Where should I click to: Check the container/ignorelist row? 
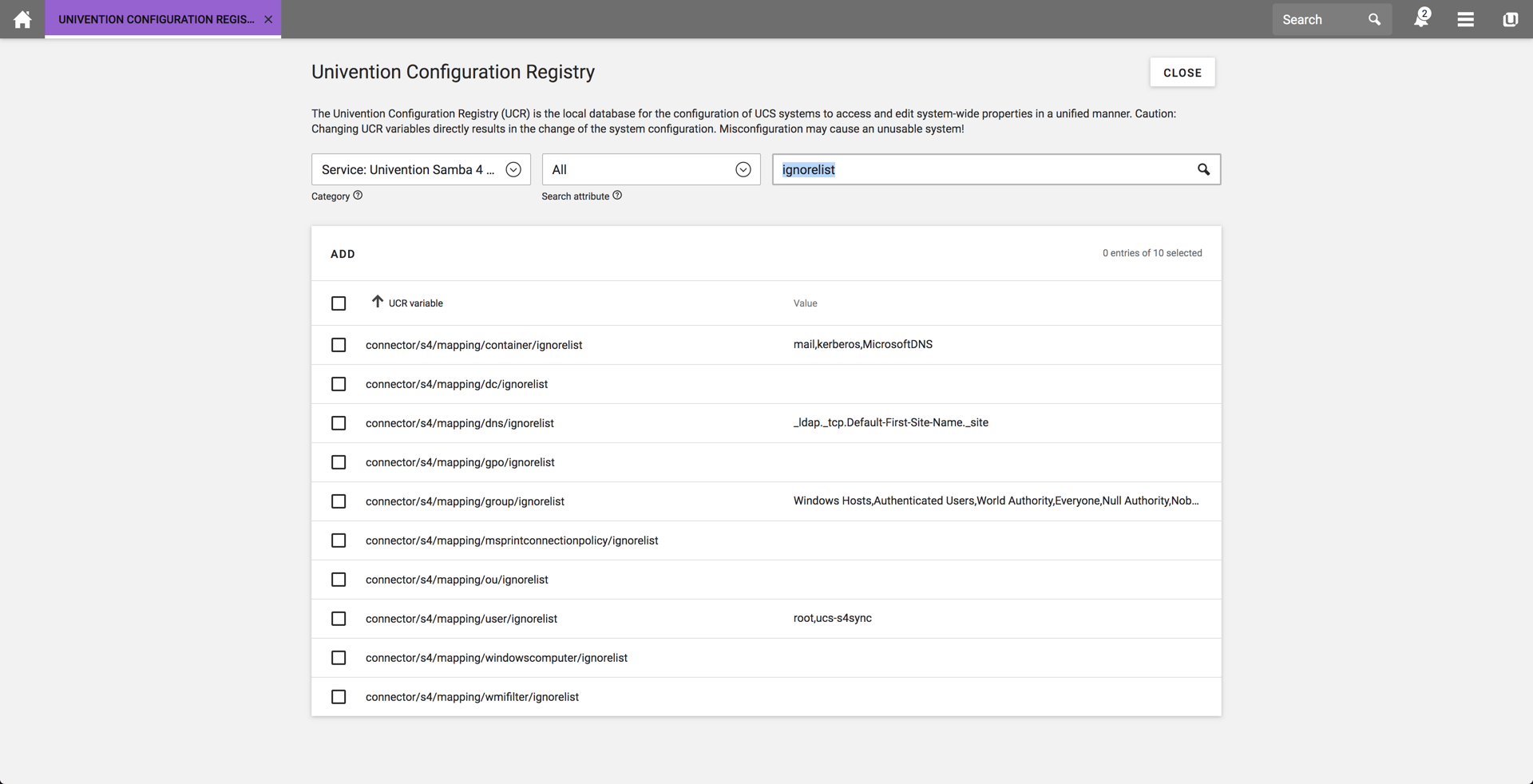(339, 345)
